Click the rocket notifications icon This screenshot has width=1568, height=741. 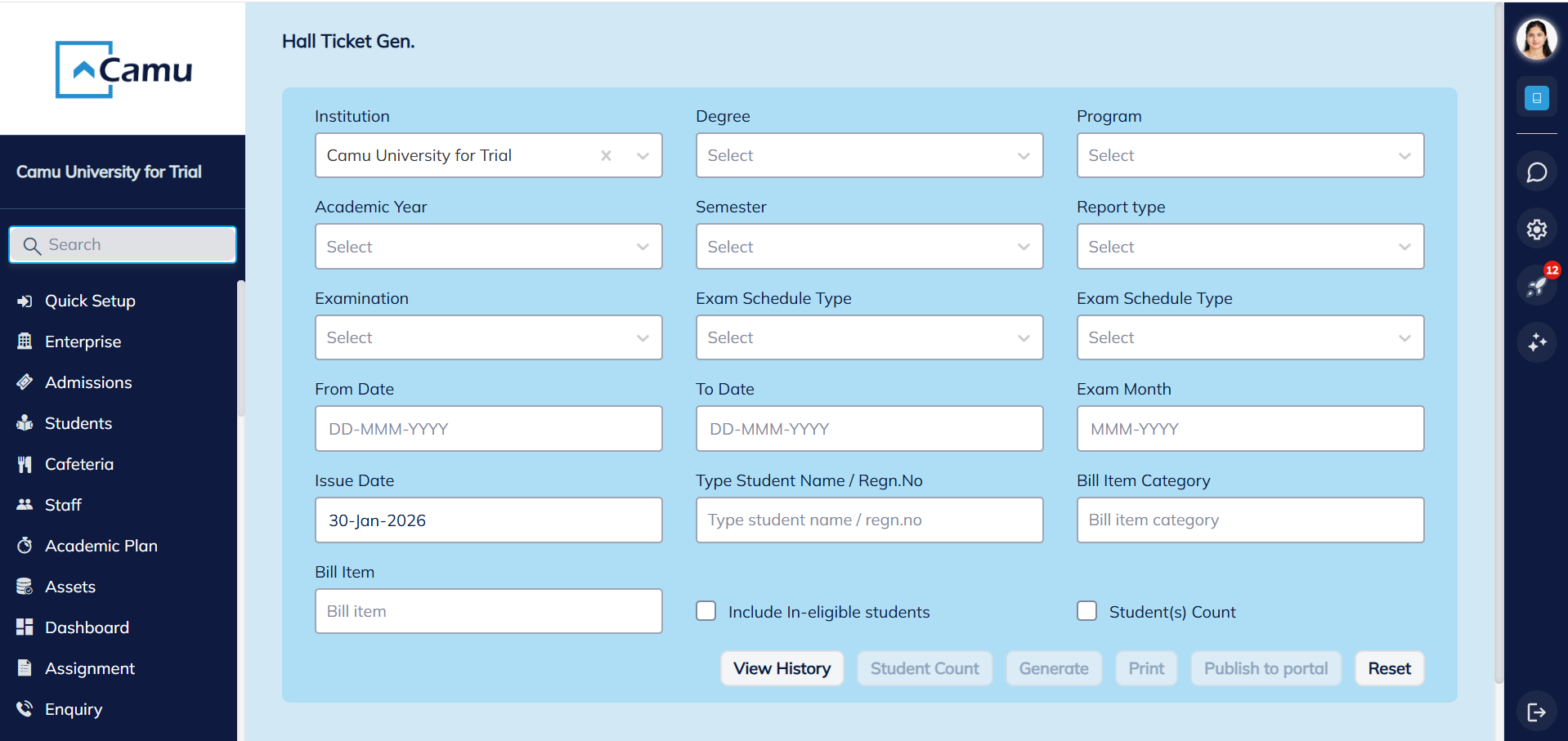tap(1536, 286)
